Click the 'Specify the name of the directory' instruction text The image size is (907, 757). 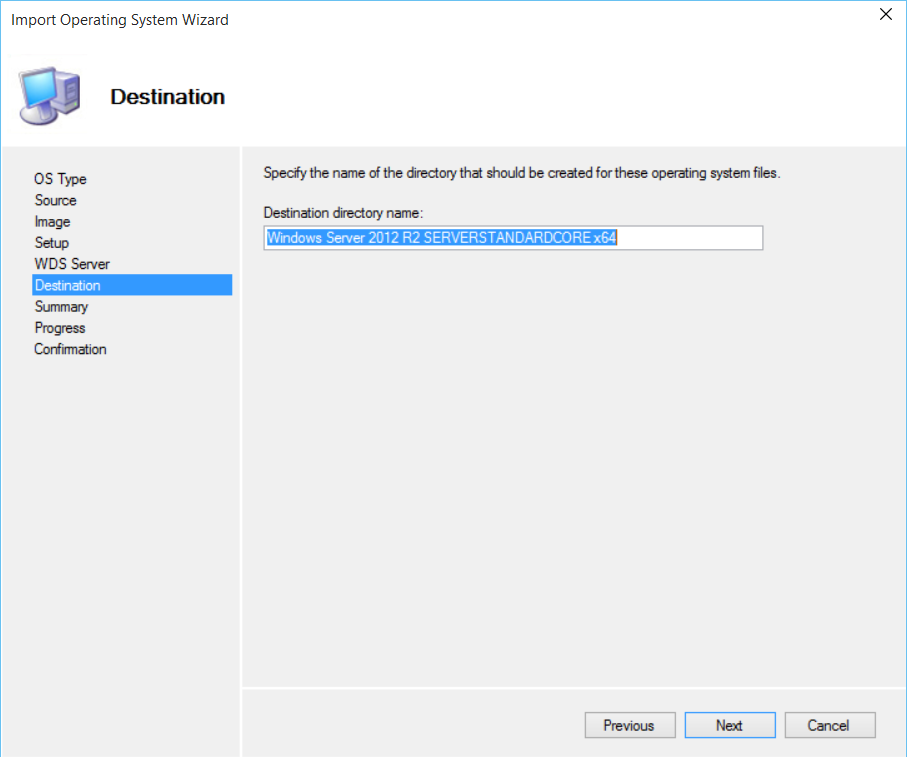point(520,173)
